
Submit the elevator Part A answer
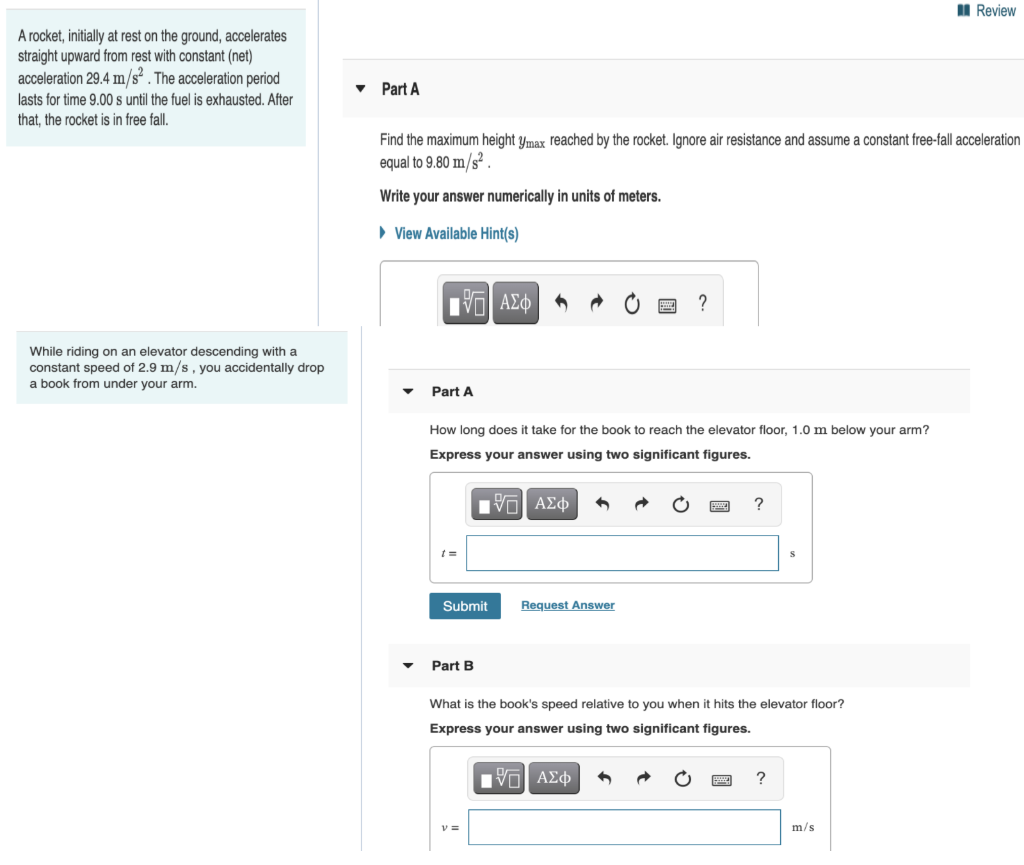point(464,605)
